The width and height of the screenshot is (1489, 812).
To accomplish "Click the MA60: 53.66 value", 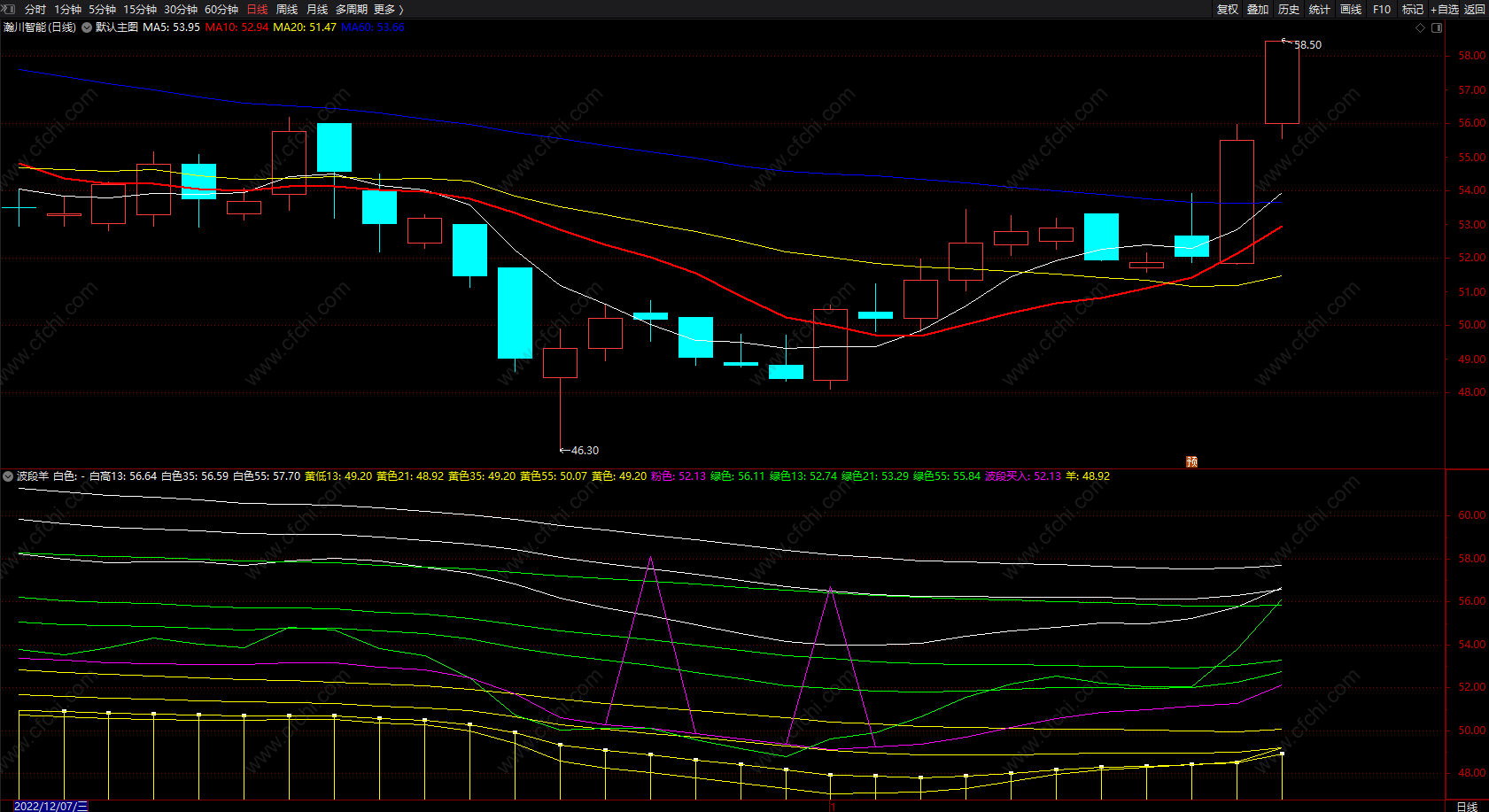I will [x=373, y=27].
